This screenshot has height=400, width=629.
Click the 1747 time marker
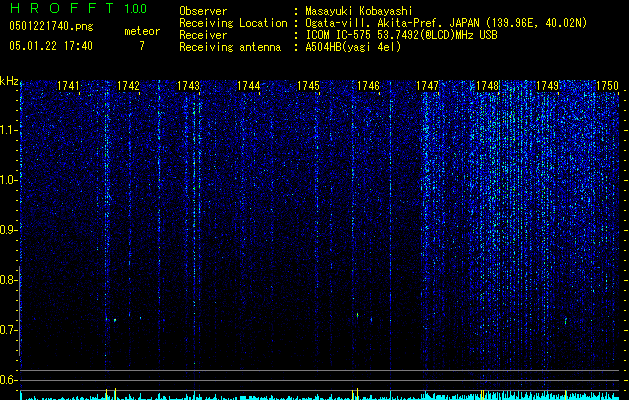pyautogui.click(x=428, y=86)
